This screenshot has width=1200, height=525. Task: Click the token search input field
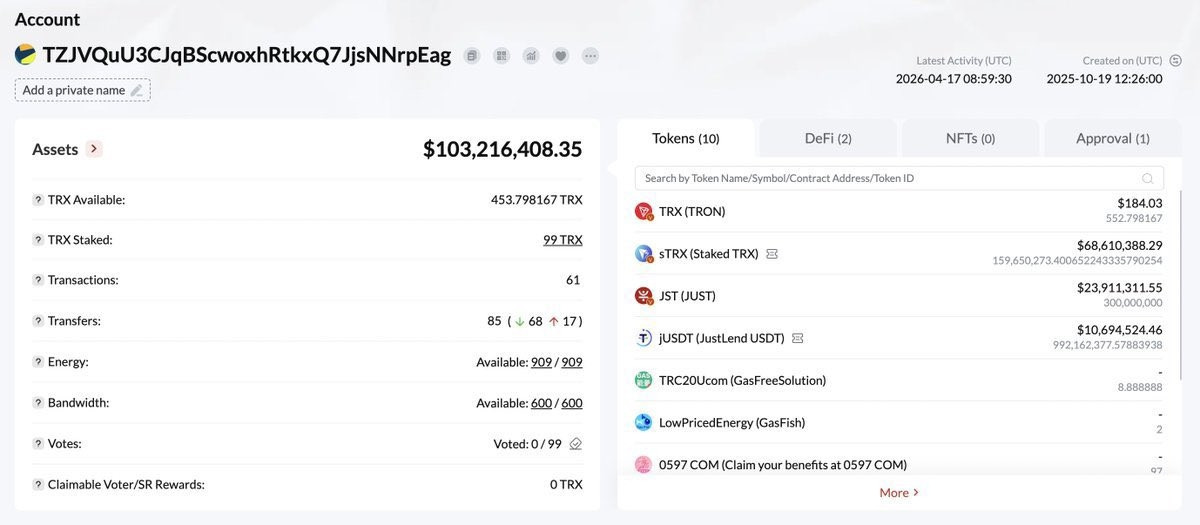pos(899,178)
